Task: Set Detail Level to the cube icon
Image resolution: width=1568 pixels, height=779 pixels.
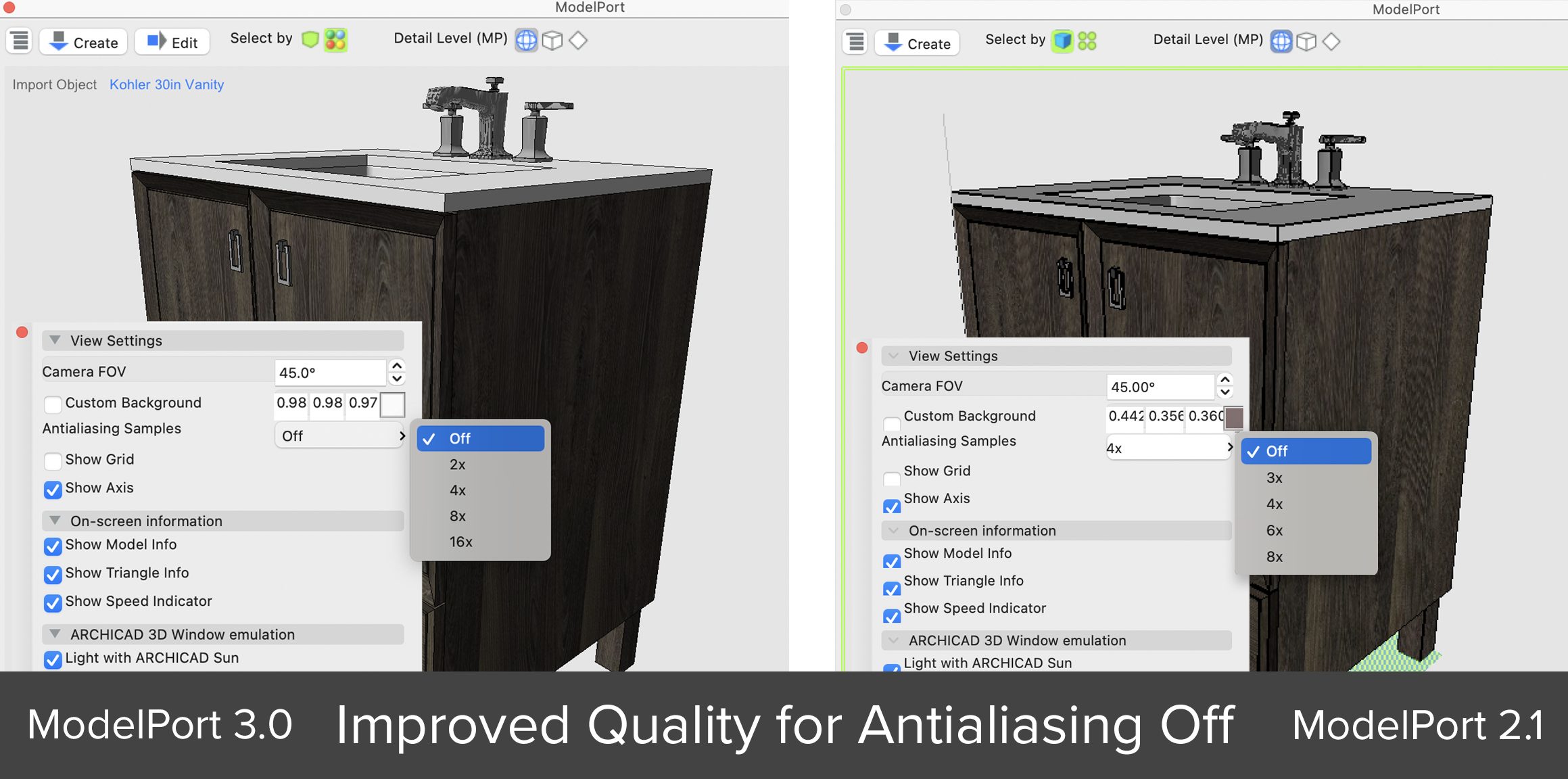Action: click(x=552, y=41)
